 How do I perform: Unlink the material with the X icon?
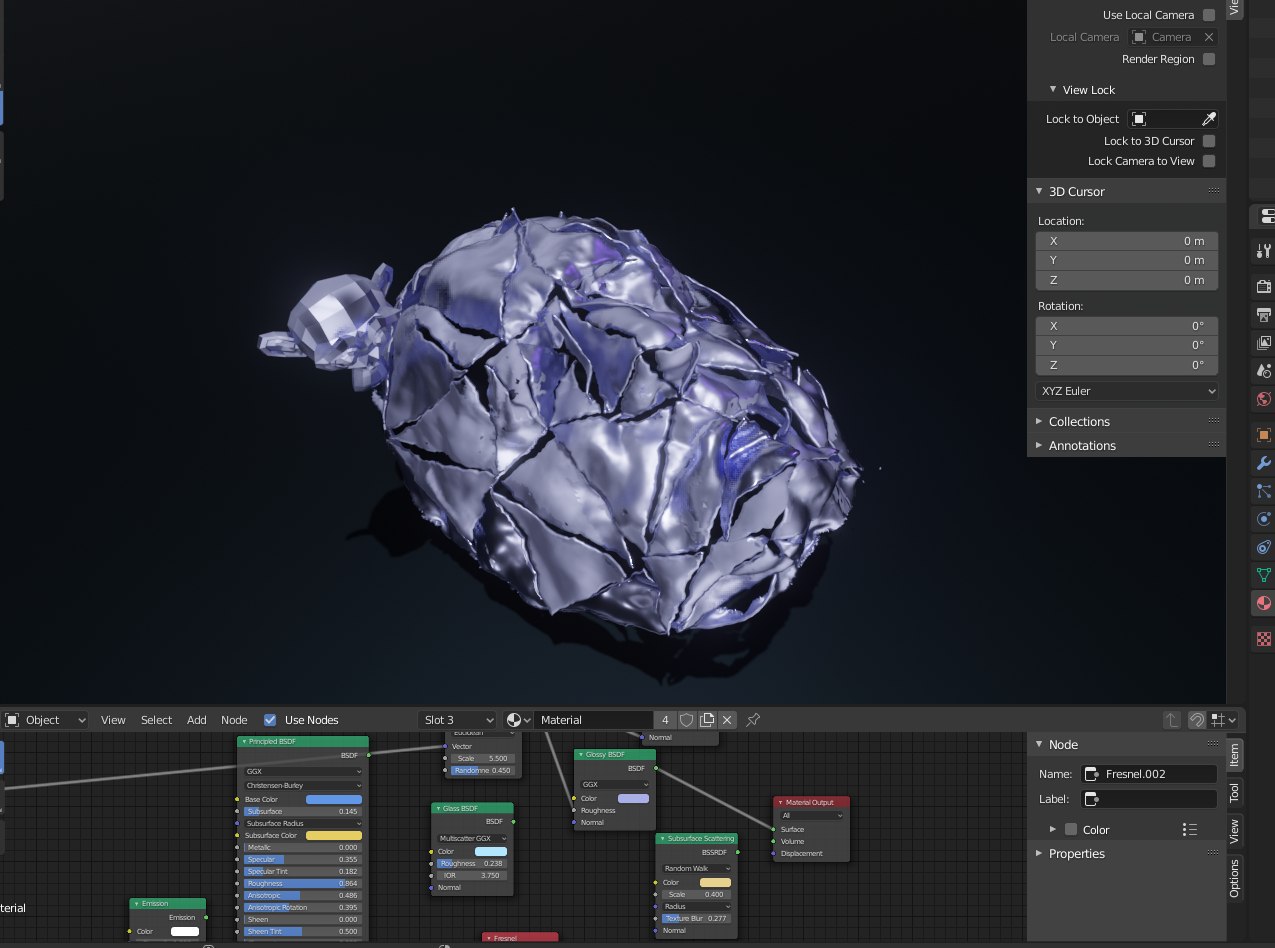tap(727, 720)
